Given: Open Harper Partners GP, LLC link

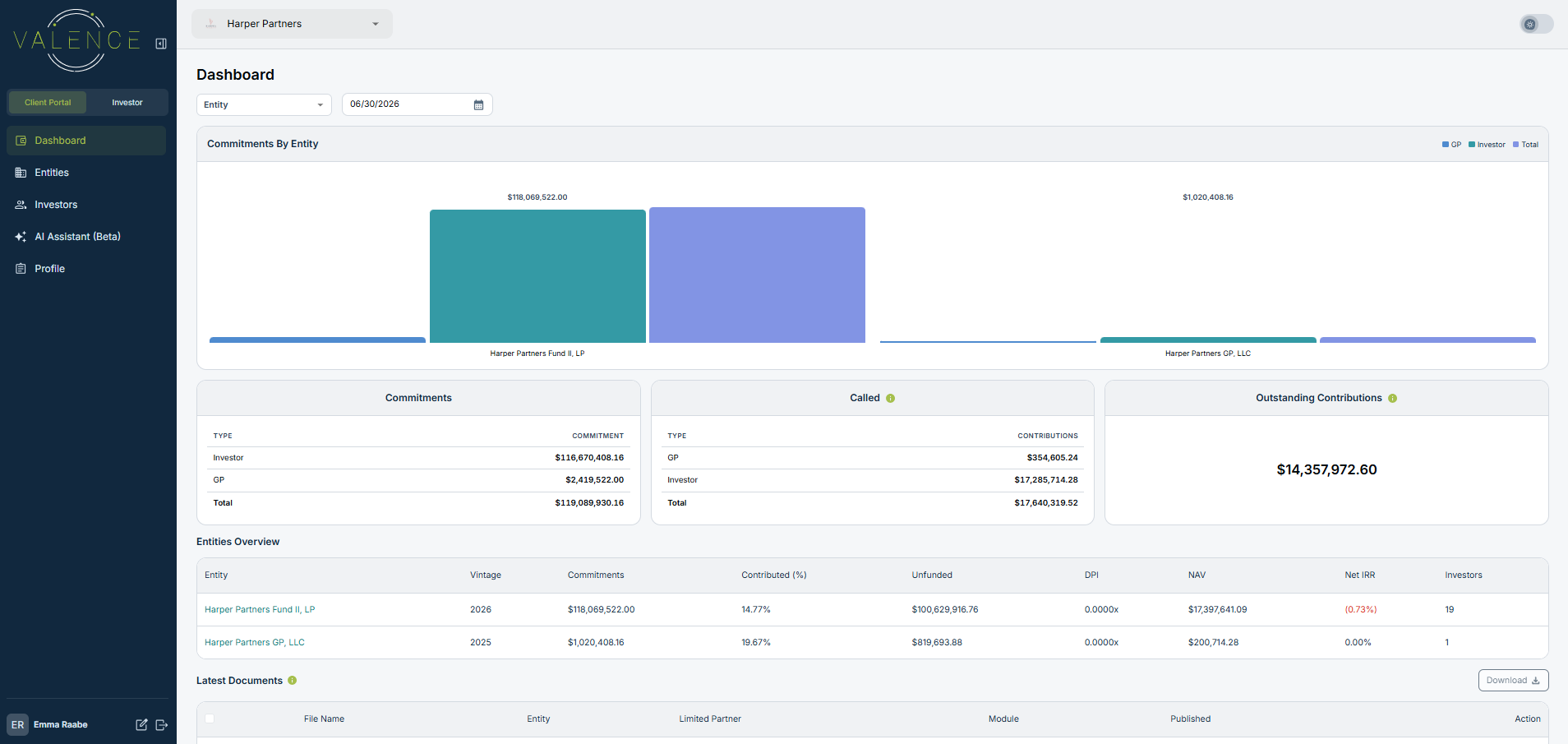Looking at the screenshot, I should pyautogui.click(x=255, y=643).
